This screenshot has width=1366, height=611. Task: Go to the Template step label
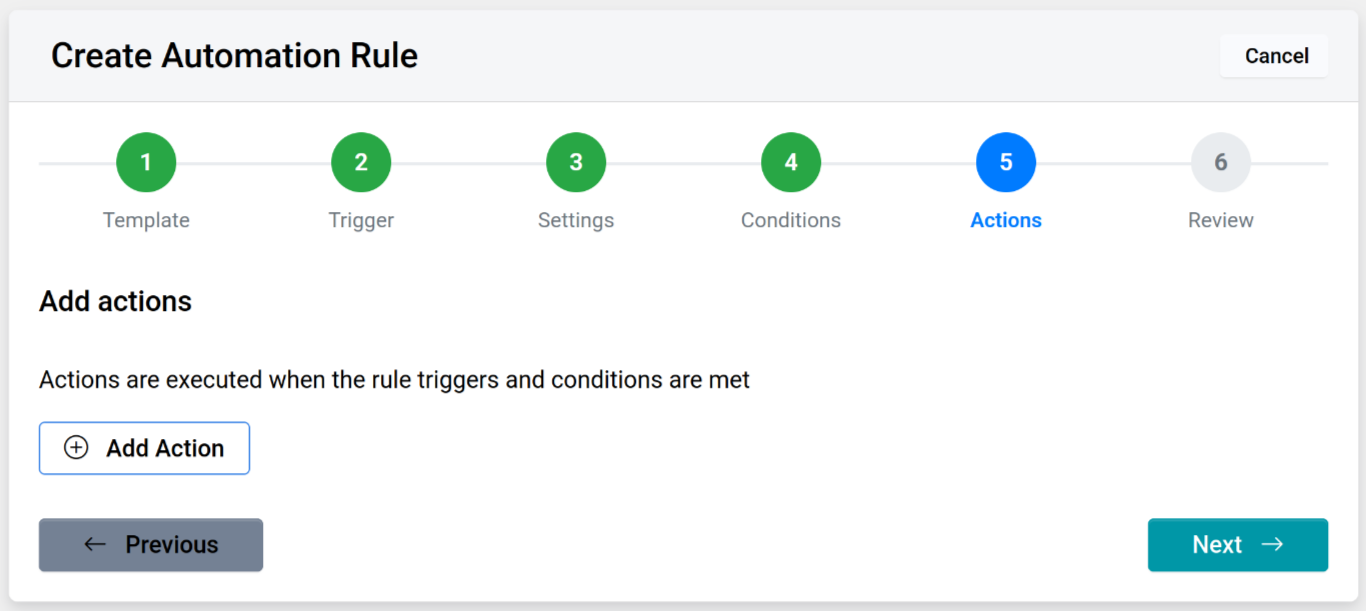(x=146, y=220)
